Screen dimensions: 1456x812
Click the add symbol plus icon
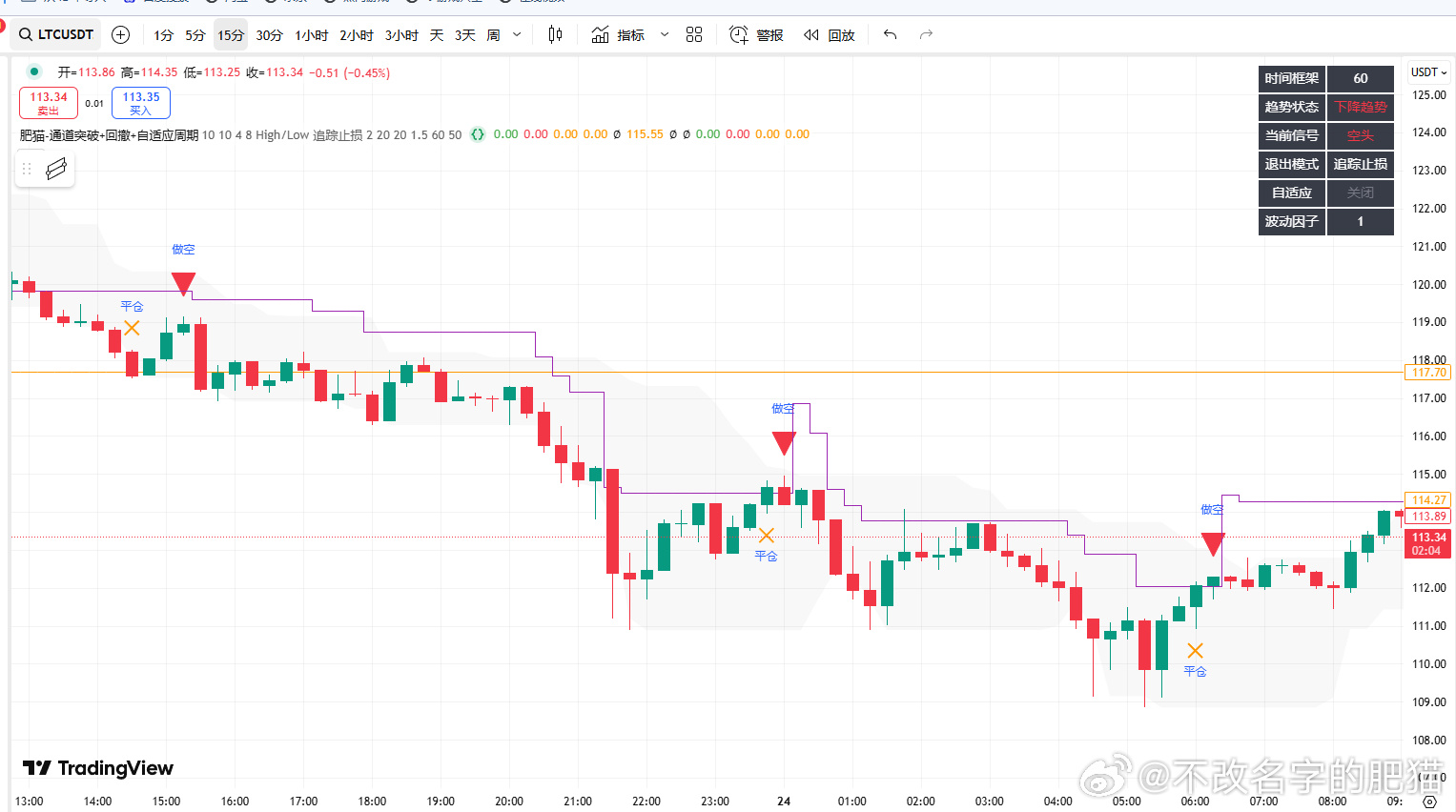[x=121, y=34]
